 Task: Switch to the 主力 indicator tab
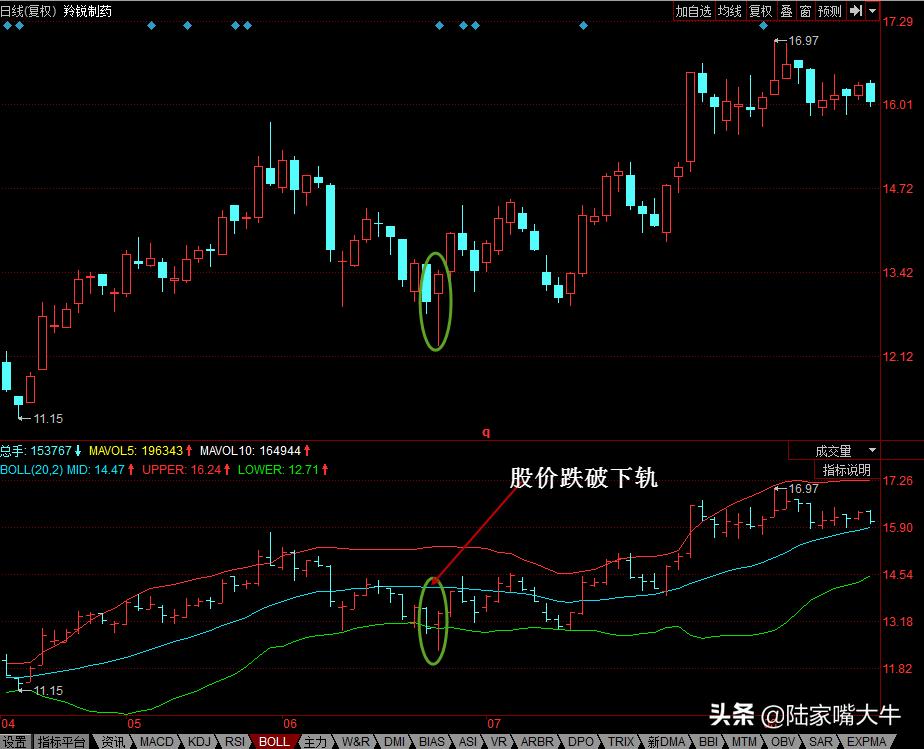click(315, 741)
